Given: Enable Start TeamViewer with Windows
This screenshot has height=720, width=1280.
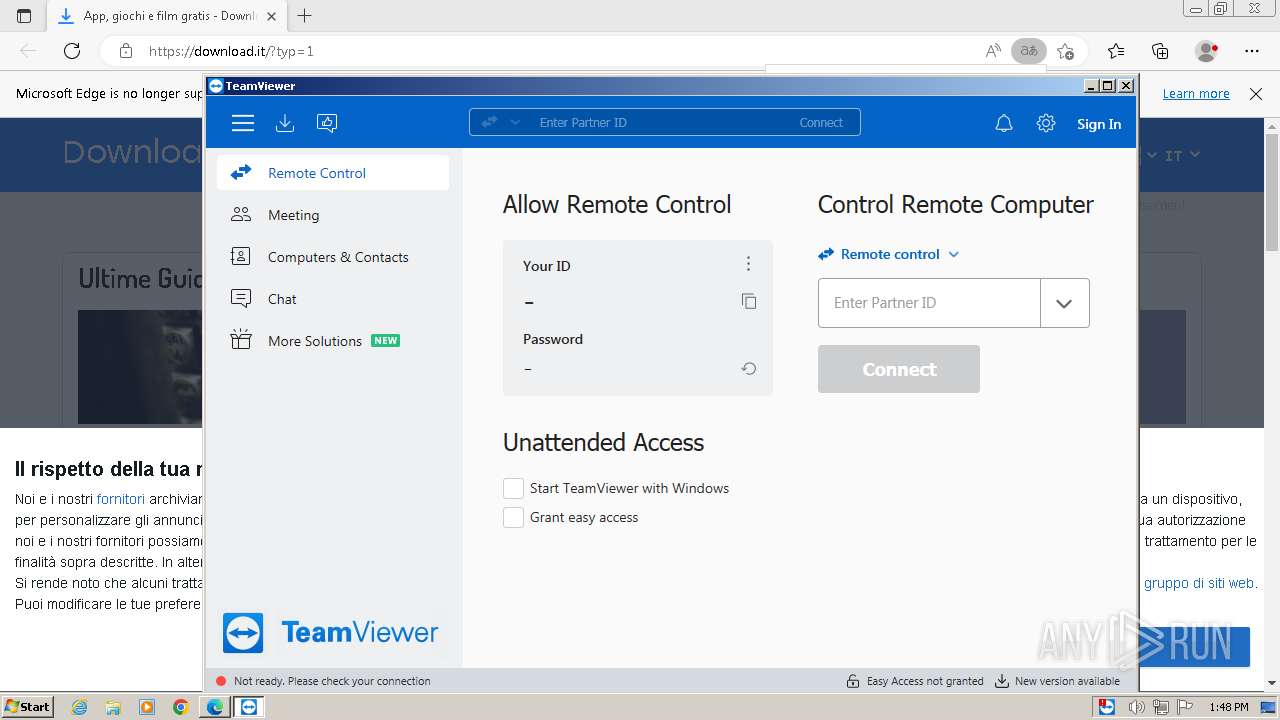Looking at the screenshot, I should tap(513, 488).
